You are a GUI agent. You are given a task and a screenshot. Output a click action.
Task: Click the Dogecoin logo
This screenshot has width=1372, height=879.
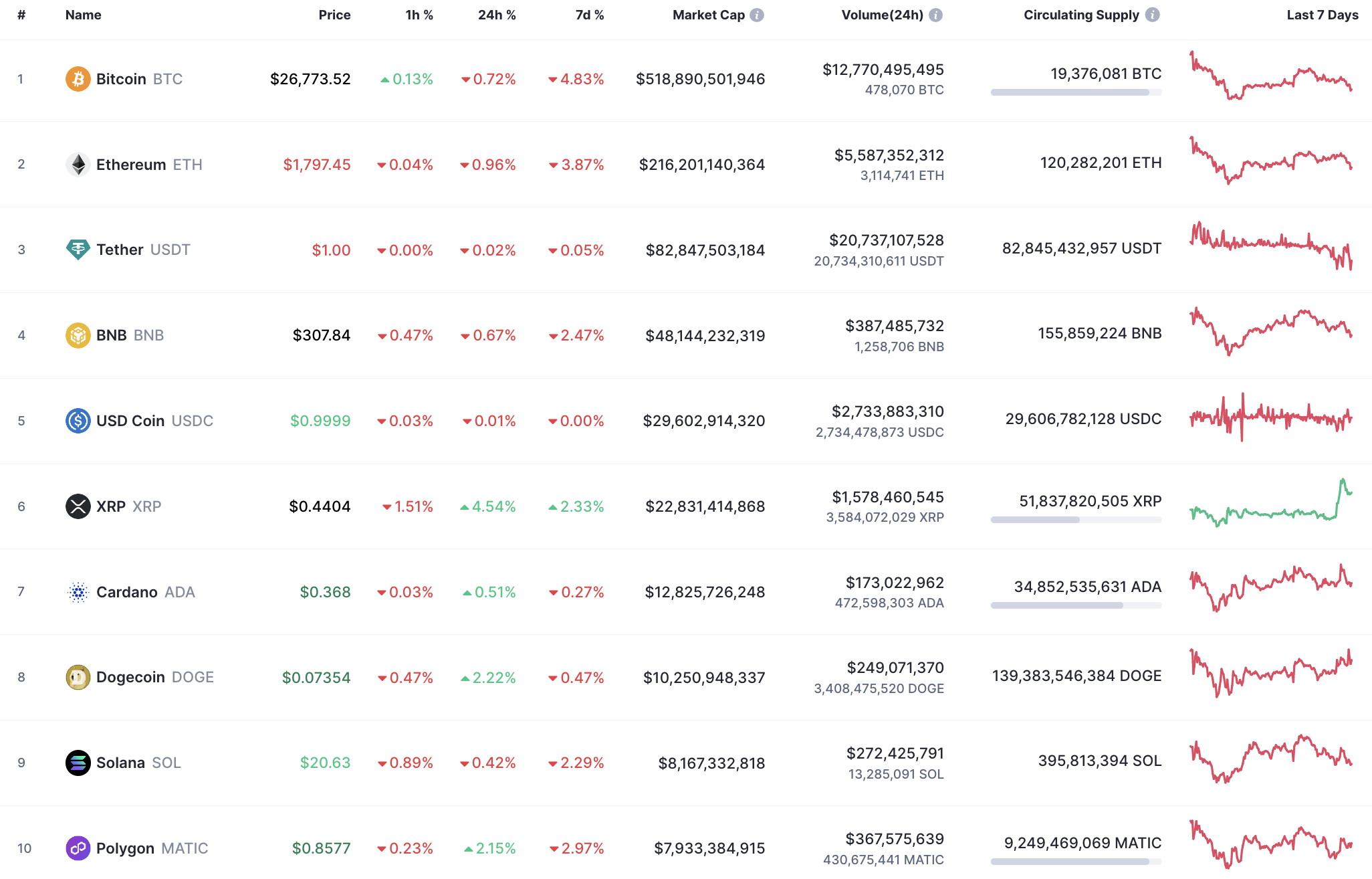click(x=78, y=677)
